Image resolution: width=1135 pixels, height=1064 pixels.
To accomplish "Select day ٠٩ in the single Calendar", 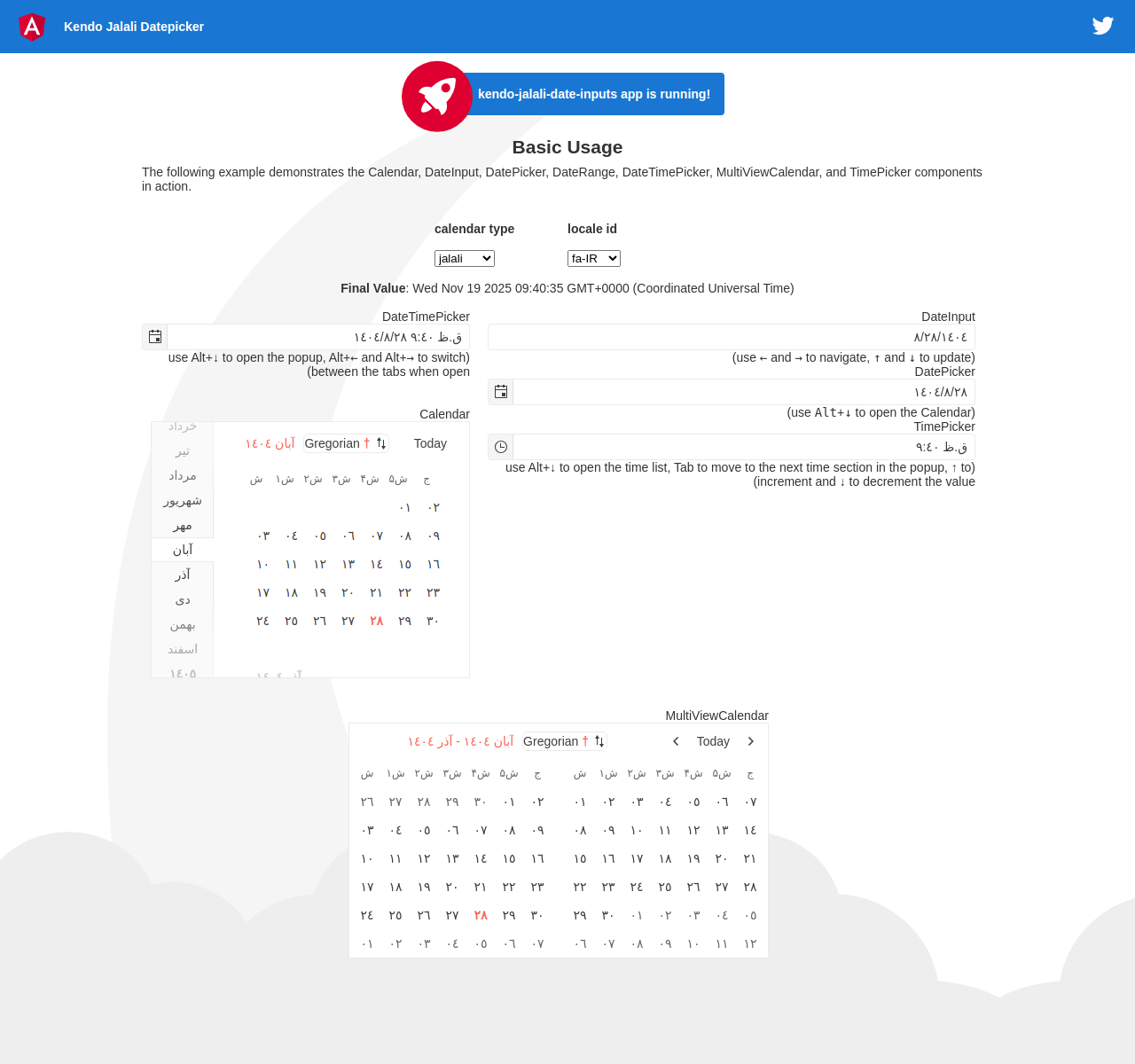I will pos(434,536).
